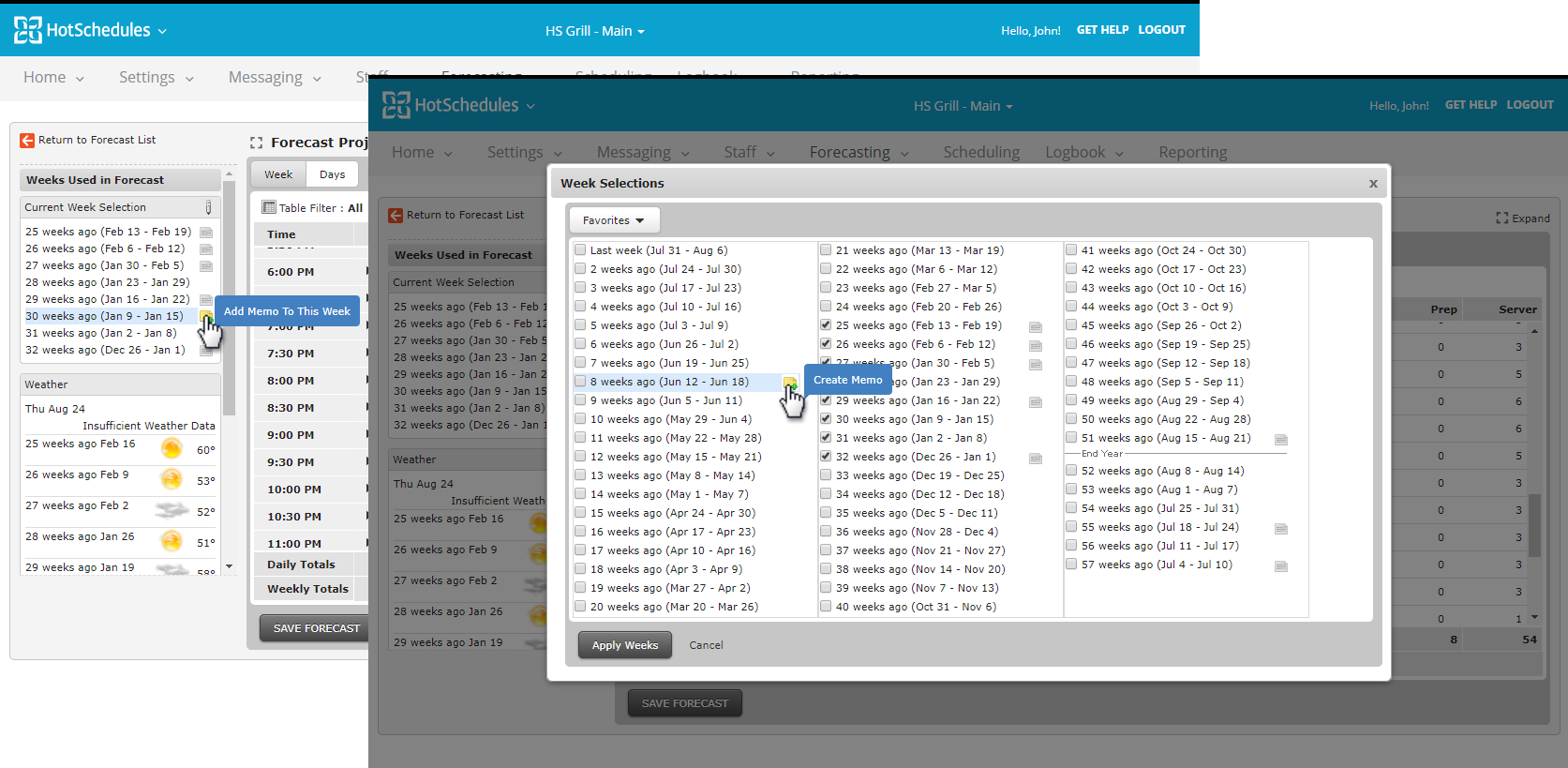Check the 52 weeks ago (Aug 8 - Aug 14) checkbox
Viewport: 1568px width, 768px height.
(x=1071, y=471)
